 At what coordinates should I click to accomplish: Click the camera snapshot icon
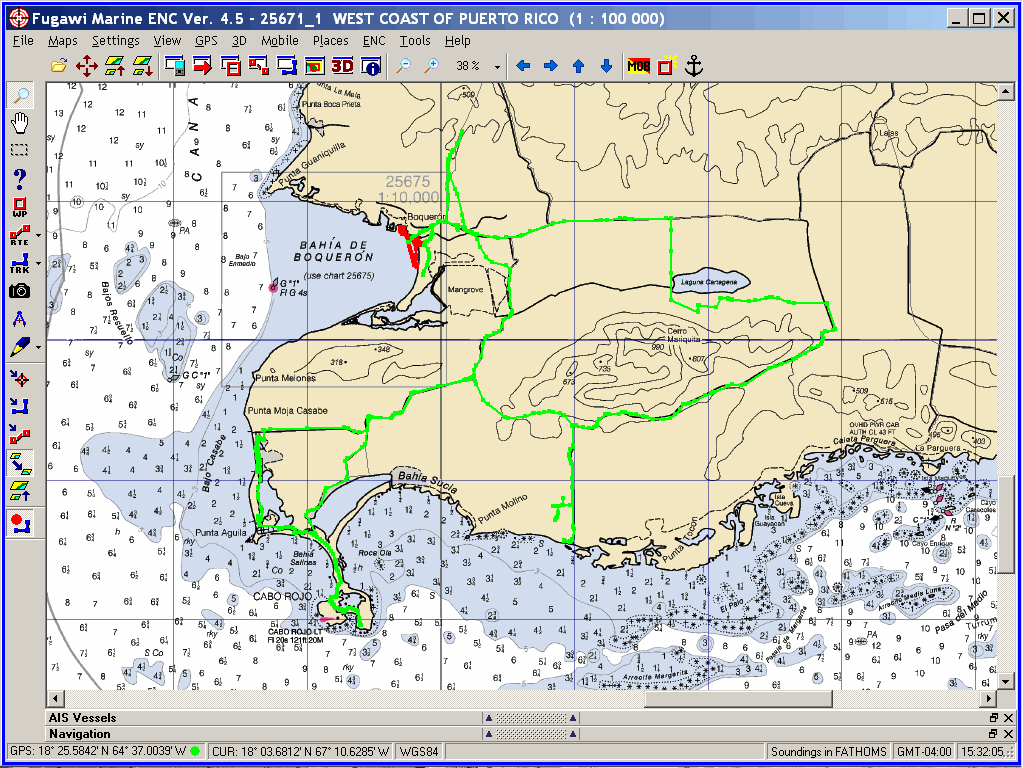(20, 291)
